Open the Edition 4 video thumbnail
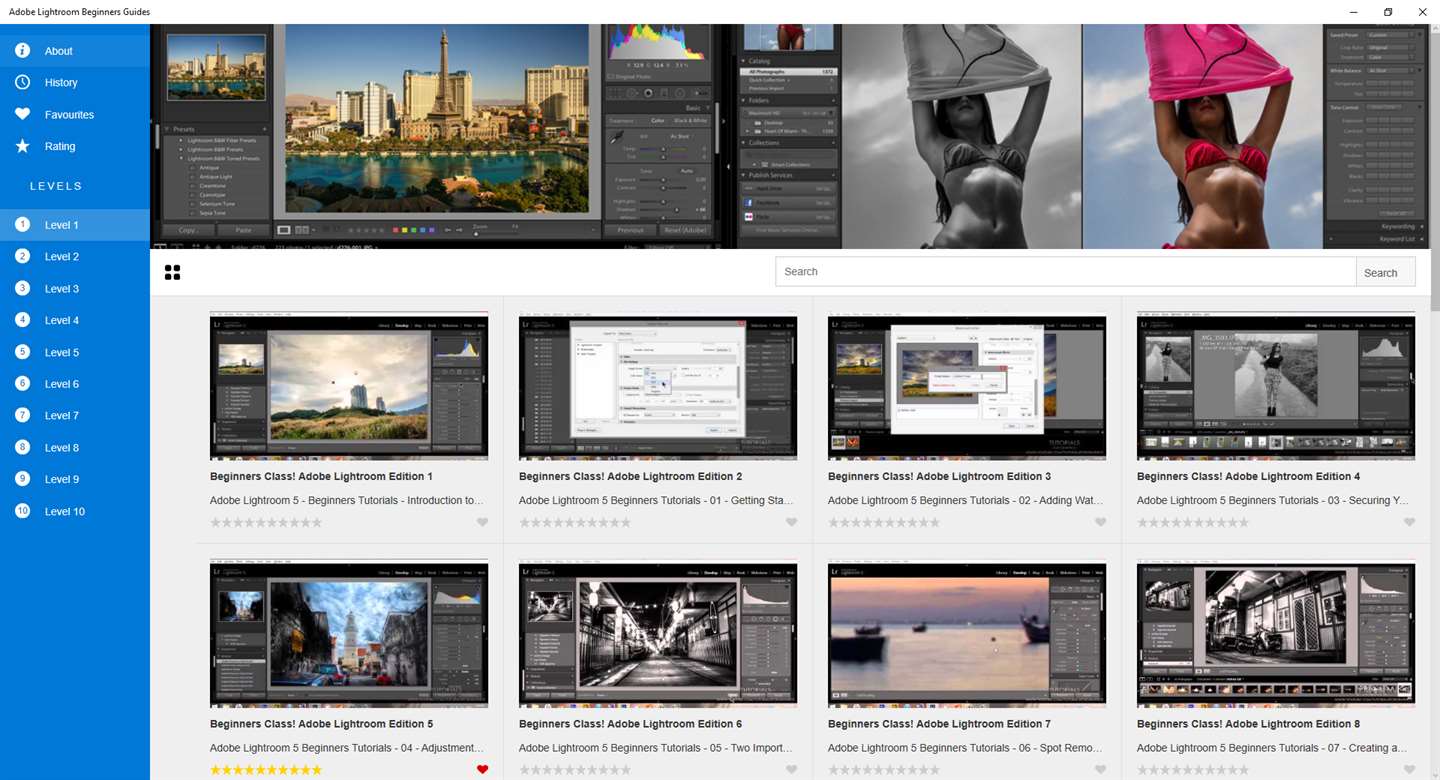 click(1276, 386)
